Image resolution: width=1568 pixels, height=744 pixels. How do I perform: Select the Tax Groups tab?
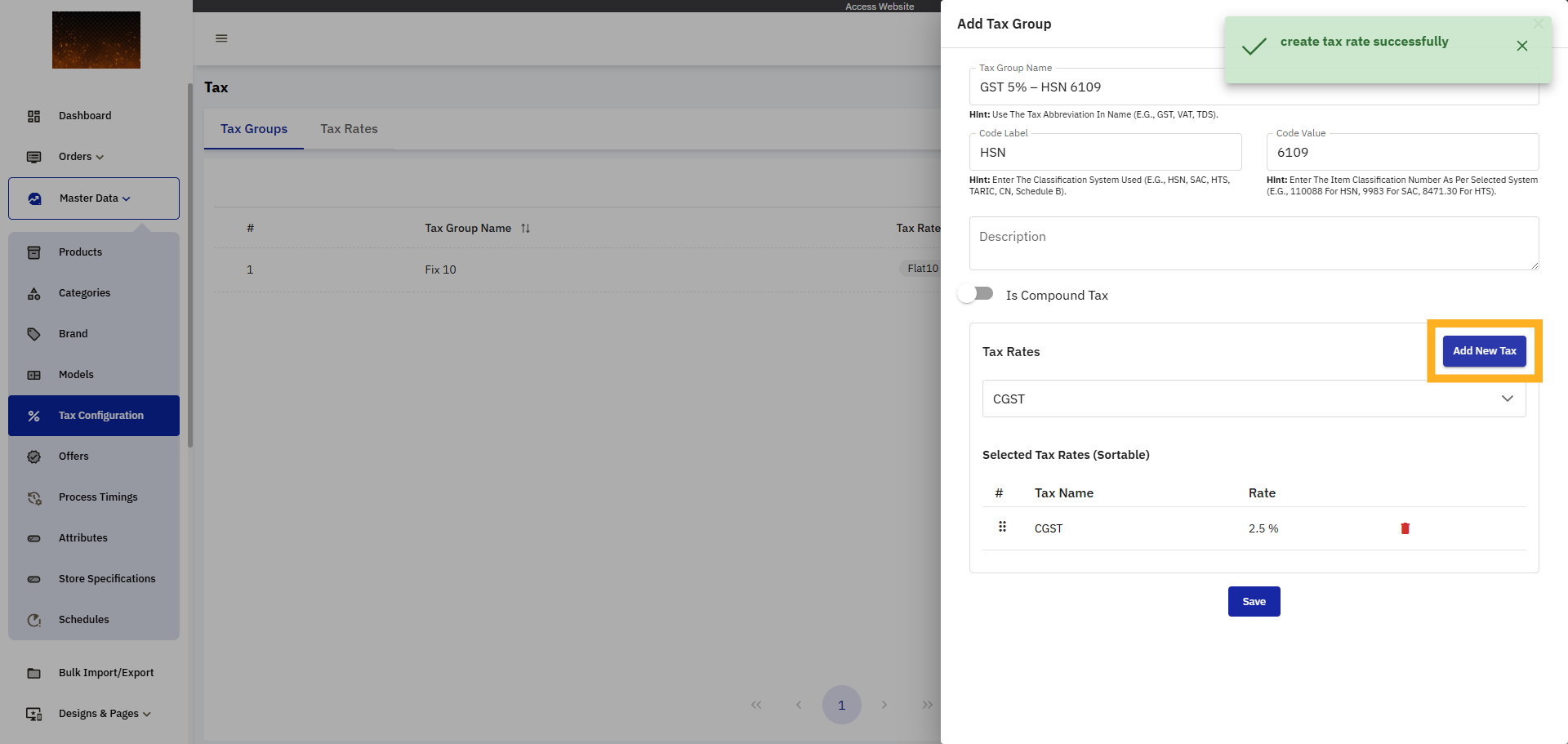click(254, 129)
